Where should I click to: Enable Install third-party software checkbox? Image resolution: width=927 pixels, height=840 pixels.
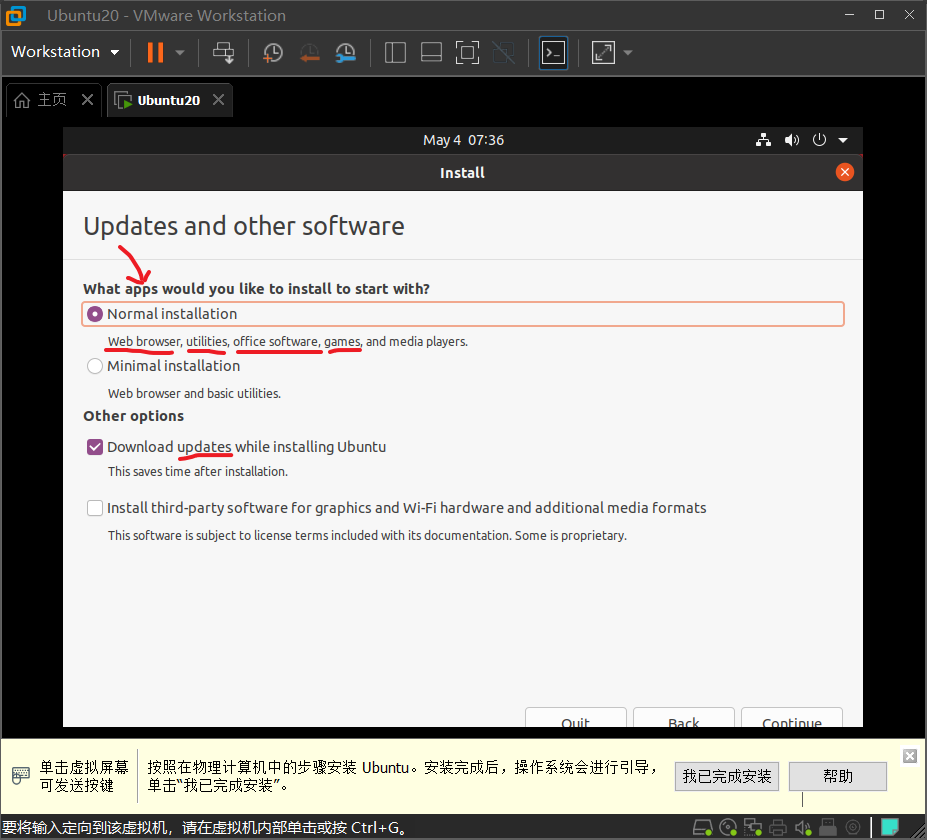coord(95,508)
